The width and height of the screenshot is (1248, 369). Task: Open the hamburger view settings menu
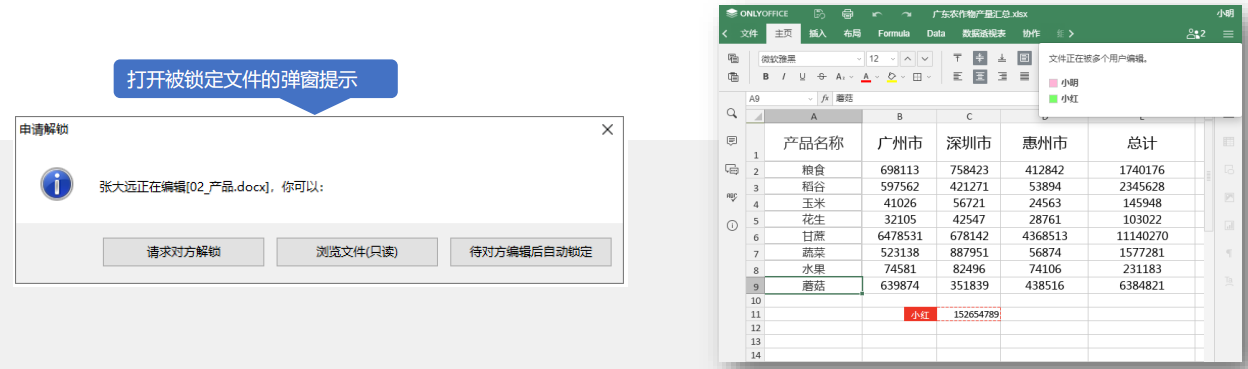pos(1228,34)
